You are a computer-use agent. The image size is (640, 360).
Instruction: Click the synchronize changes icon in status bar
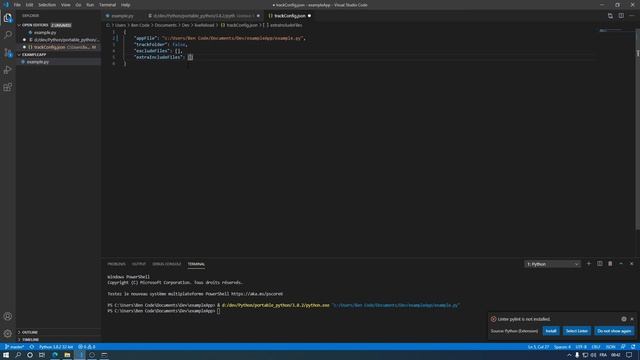pos(31,347)
